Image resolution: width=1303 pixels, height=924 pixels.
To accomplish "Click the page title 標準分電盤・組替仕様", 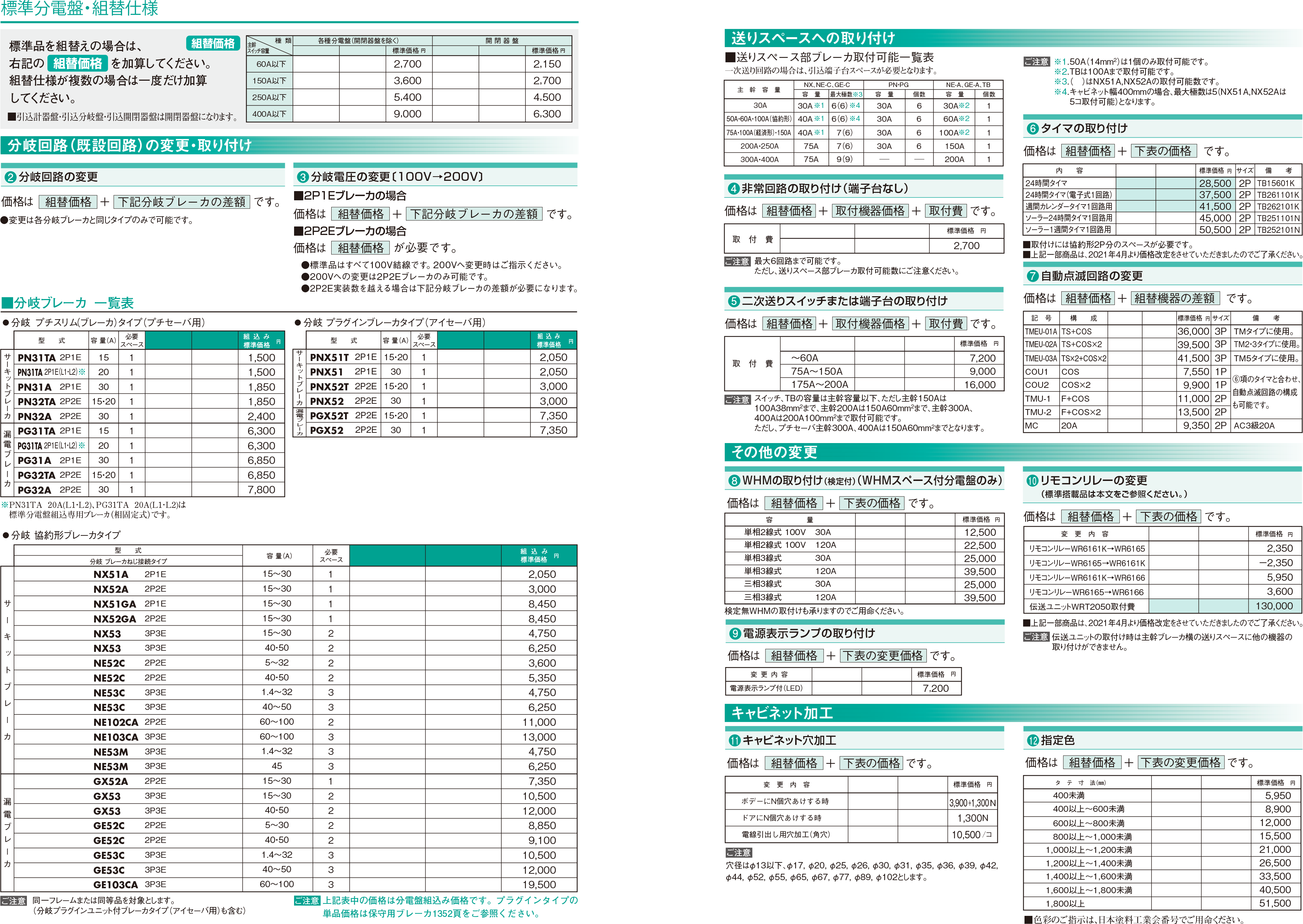I will pyautogui.click(x=80, y=8).
